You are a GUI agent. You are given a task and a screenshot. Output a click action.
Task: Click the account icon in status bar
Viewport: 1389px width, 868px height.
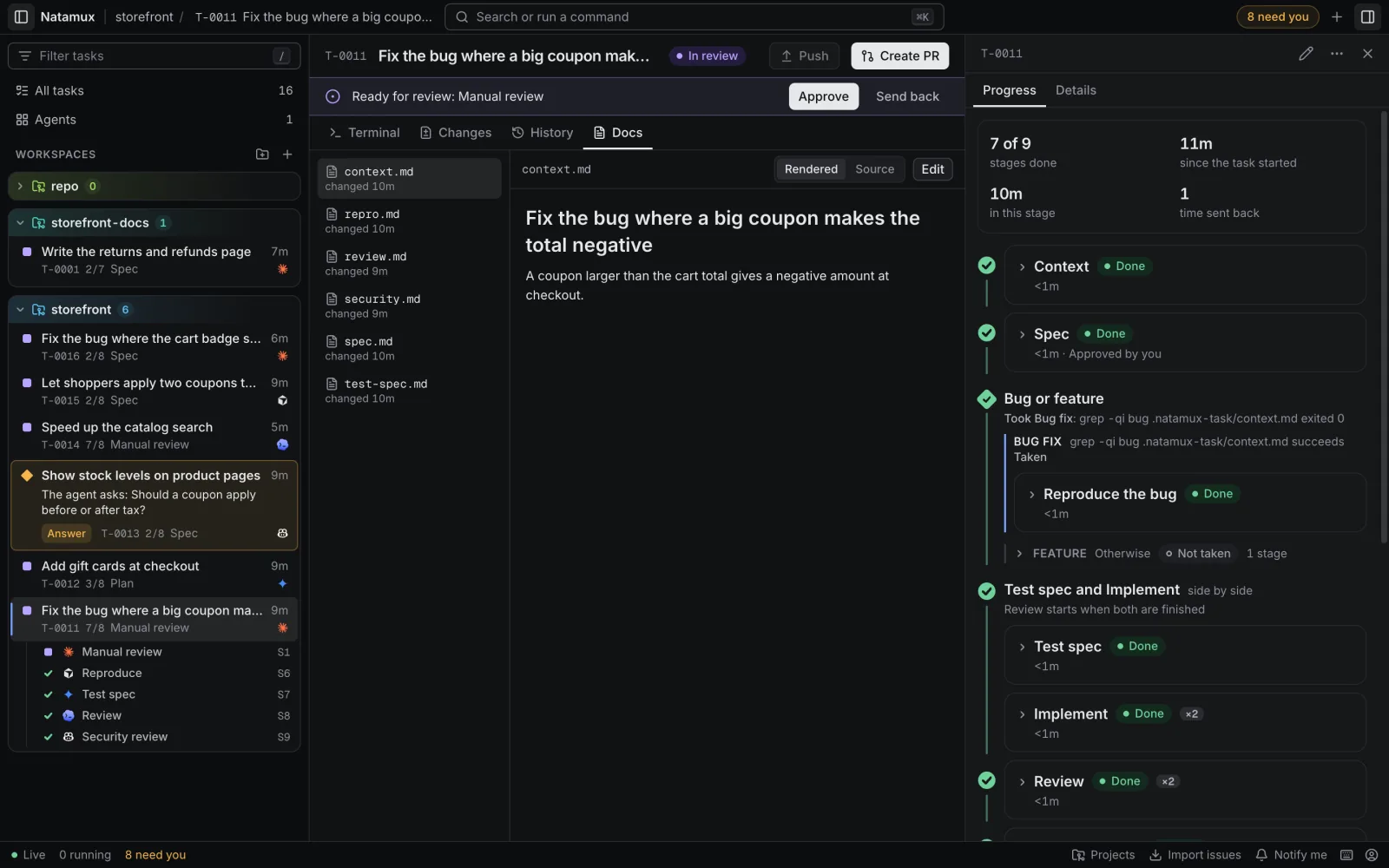(1372, 855)
